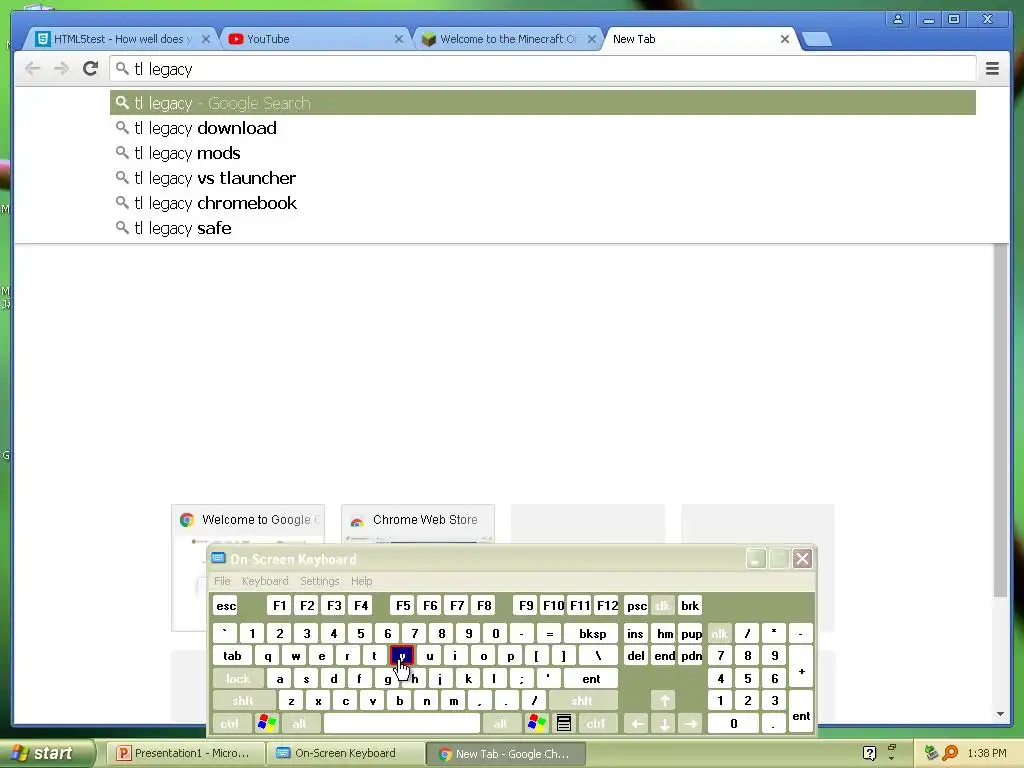Select 'tl legacy safe' suggestion

tap(543, 228)
